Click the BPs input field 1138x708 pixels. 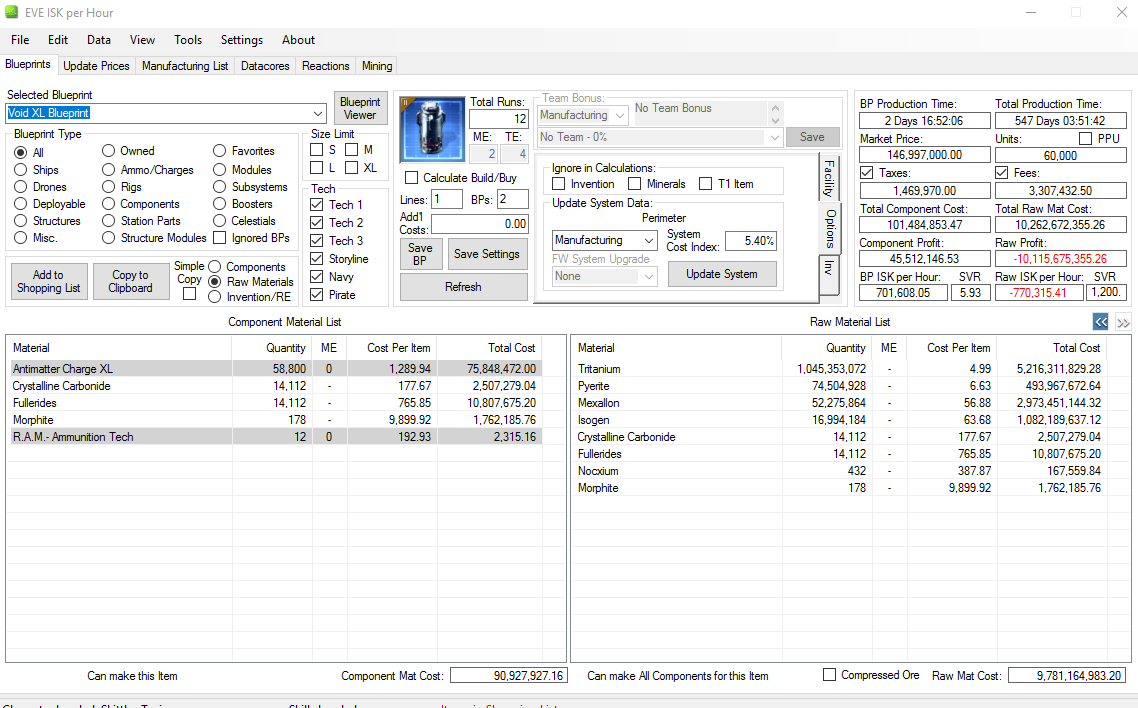[x=512, y=199]
